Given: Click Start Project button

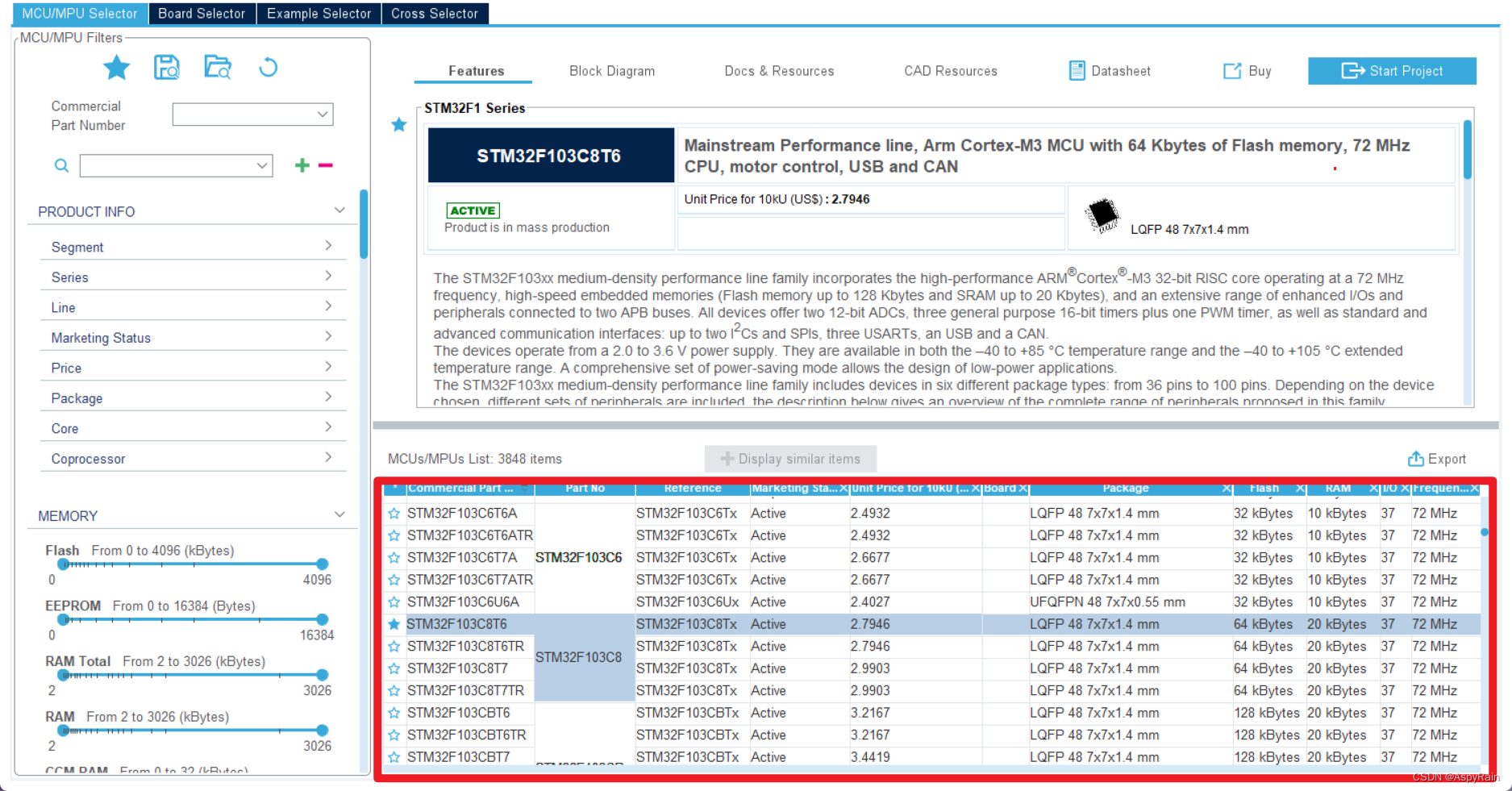Looking at the screenshot, I should (x=1392, y=71).
